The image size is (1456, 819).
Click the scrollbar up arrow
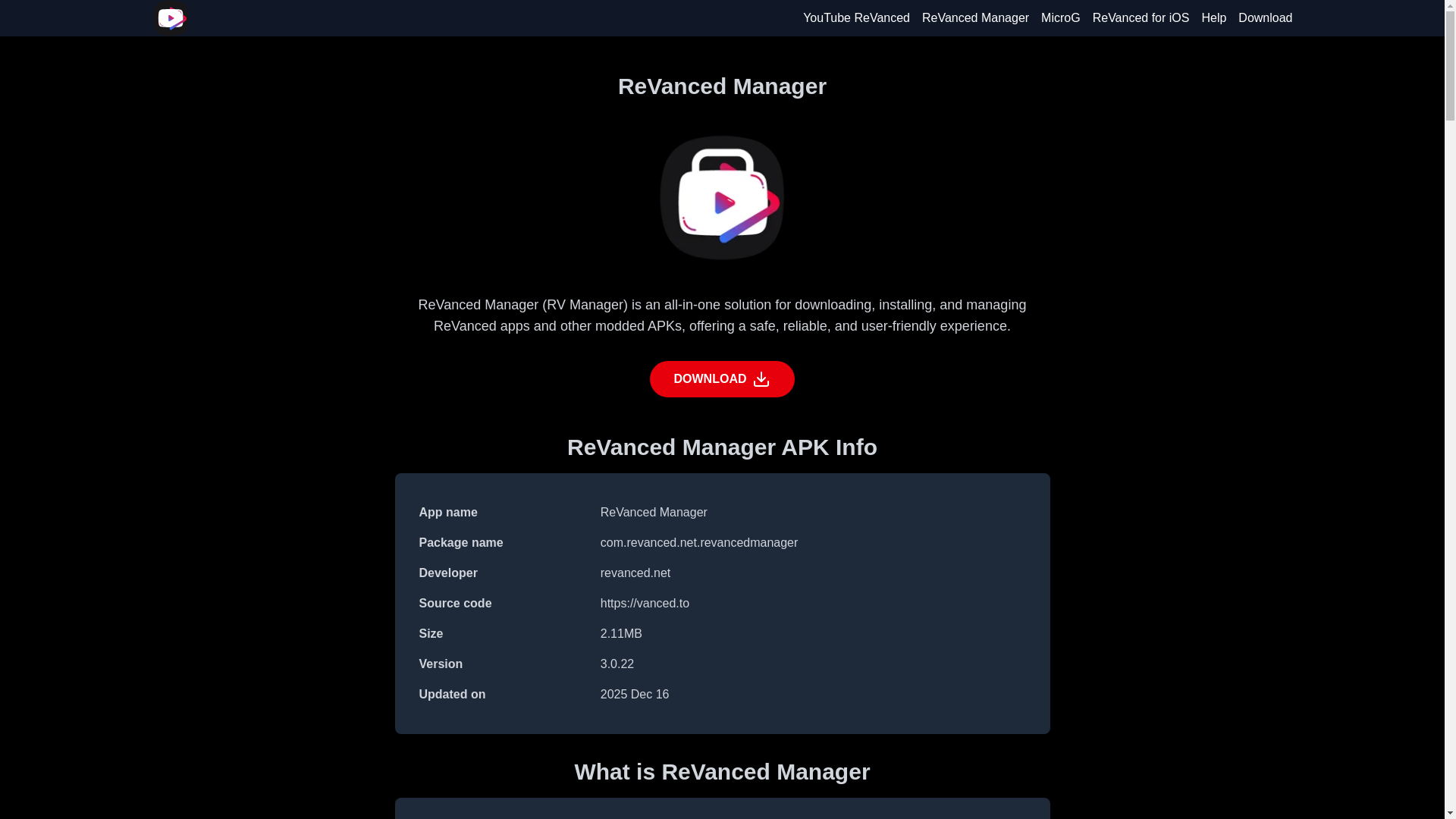click(1450, 5)
